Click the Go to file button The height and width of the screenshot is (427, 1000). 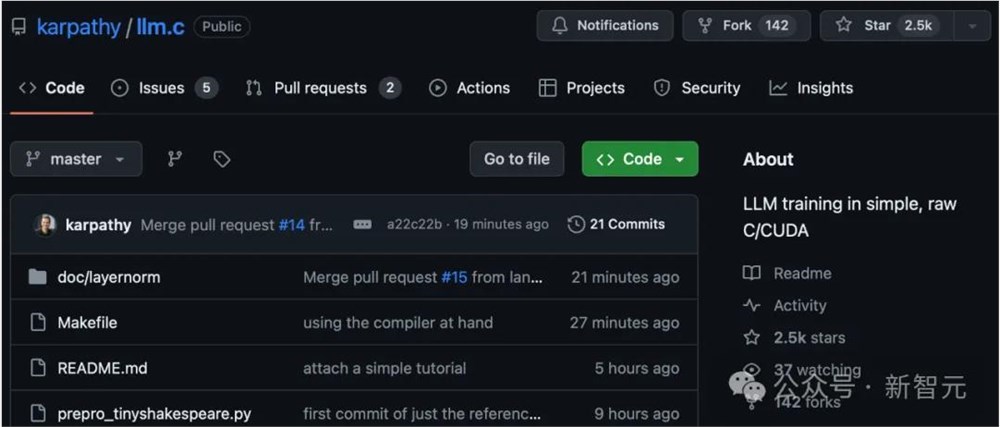(x=517, y=159)
